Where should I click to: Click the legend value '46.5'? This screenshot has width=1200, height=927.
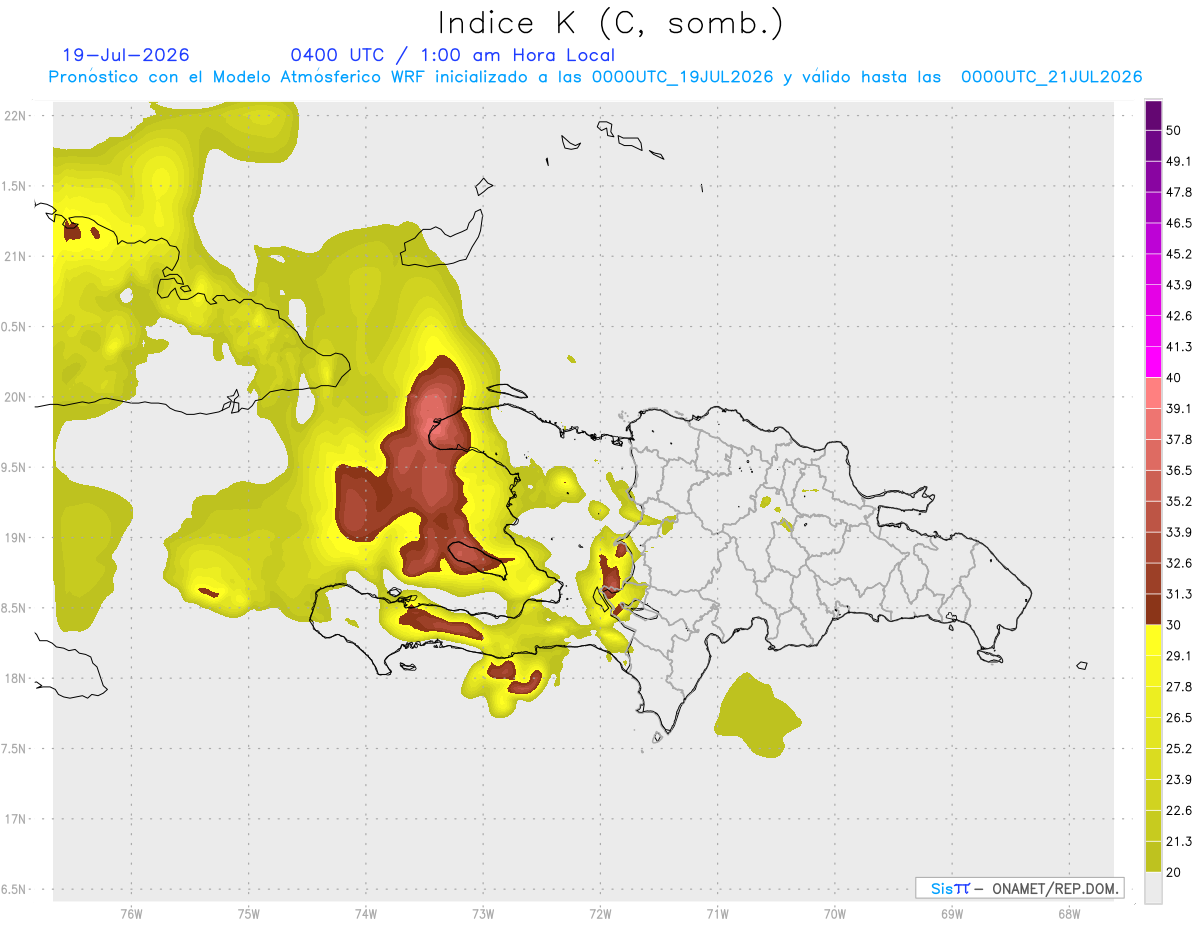1179,223
